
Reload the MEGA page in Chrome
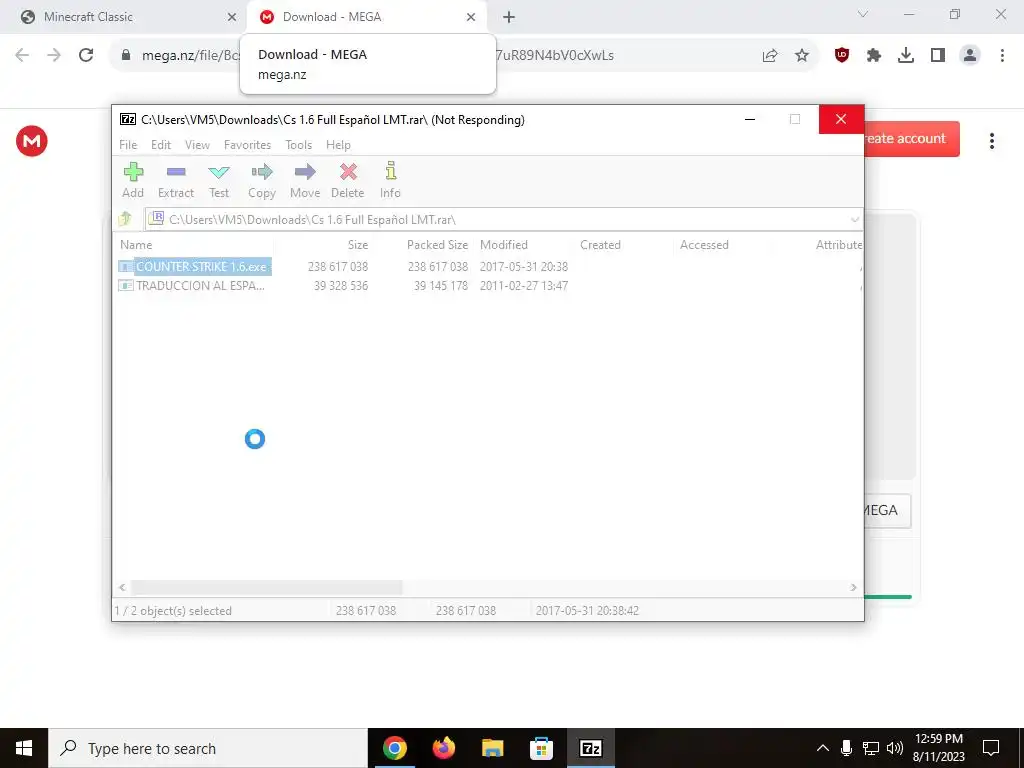(x=86, y=55)
